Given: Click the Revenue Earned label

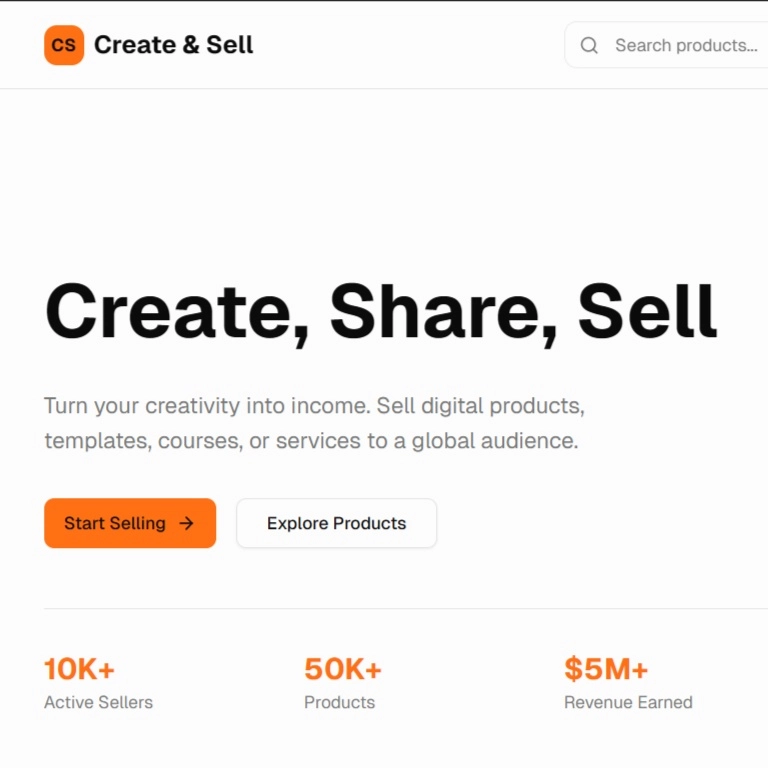Looking at the screenshot, I should click(x=628, y=702).
